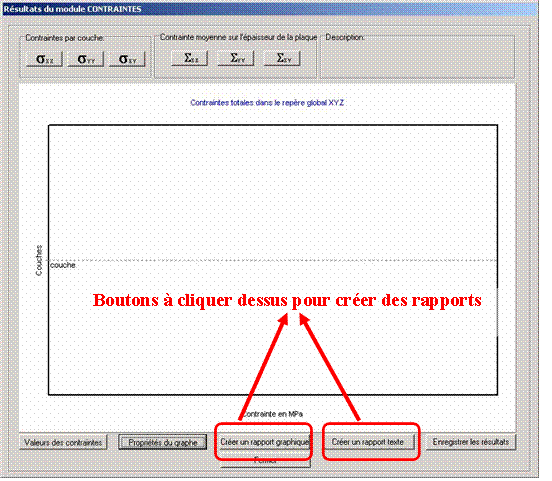Image resolution: width=552 pixels, height=481 pixels.
Task: Click Enregistrer les résultats
Action: point(471,442)
